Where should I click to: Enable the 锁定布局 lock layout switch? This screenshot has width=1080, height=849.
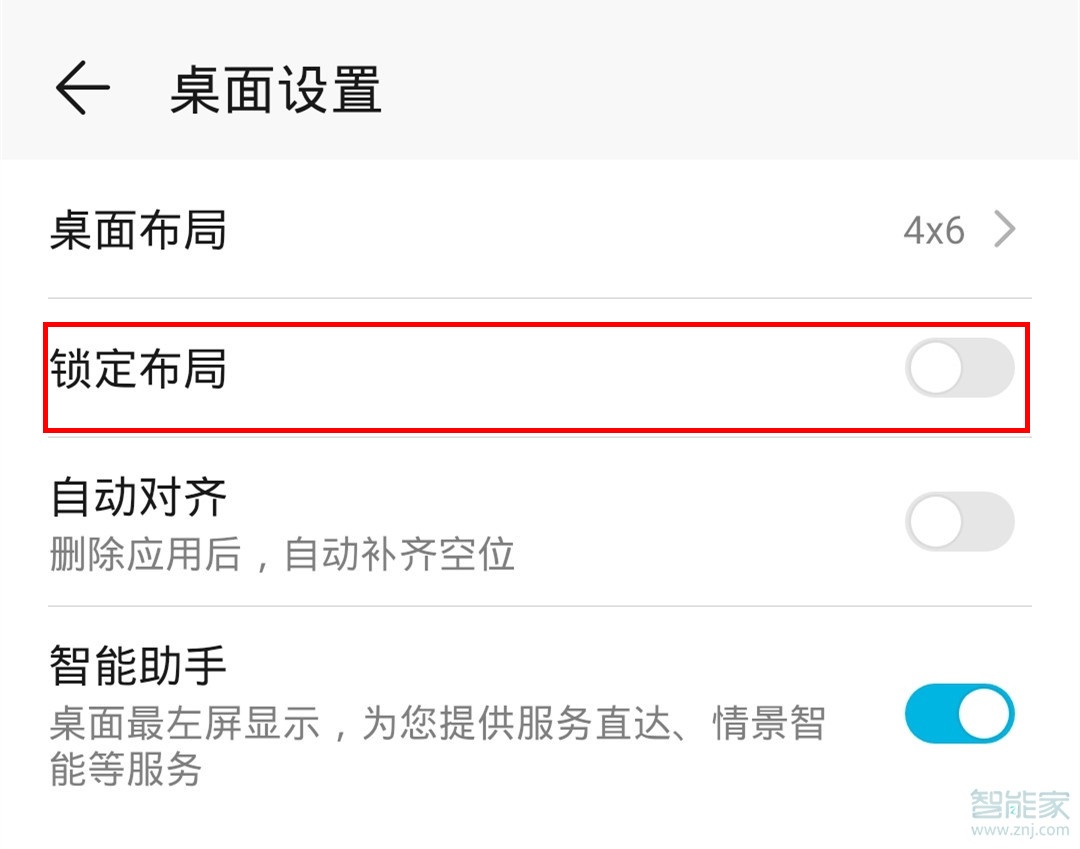point(960,369)
